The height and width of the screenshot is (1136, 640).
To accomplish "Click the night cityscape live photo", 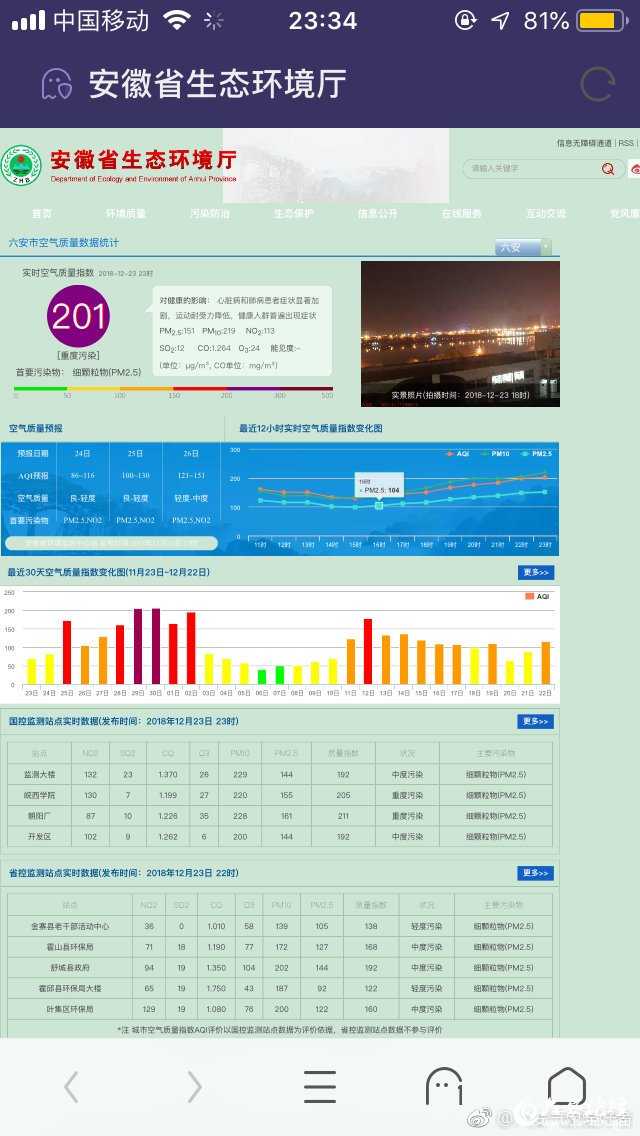I will coord(460,334).
